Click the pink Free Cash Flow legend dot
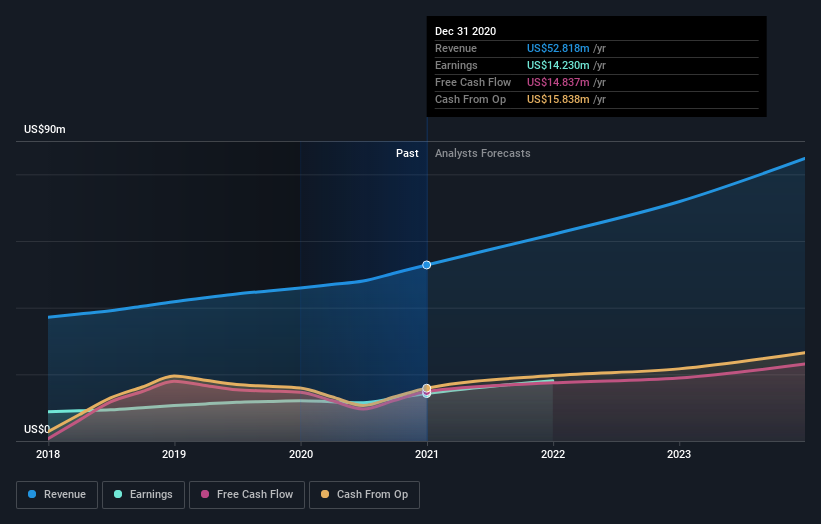The height and width of the screenshot is (524, 821). (205, 494)
